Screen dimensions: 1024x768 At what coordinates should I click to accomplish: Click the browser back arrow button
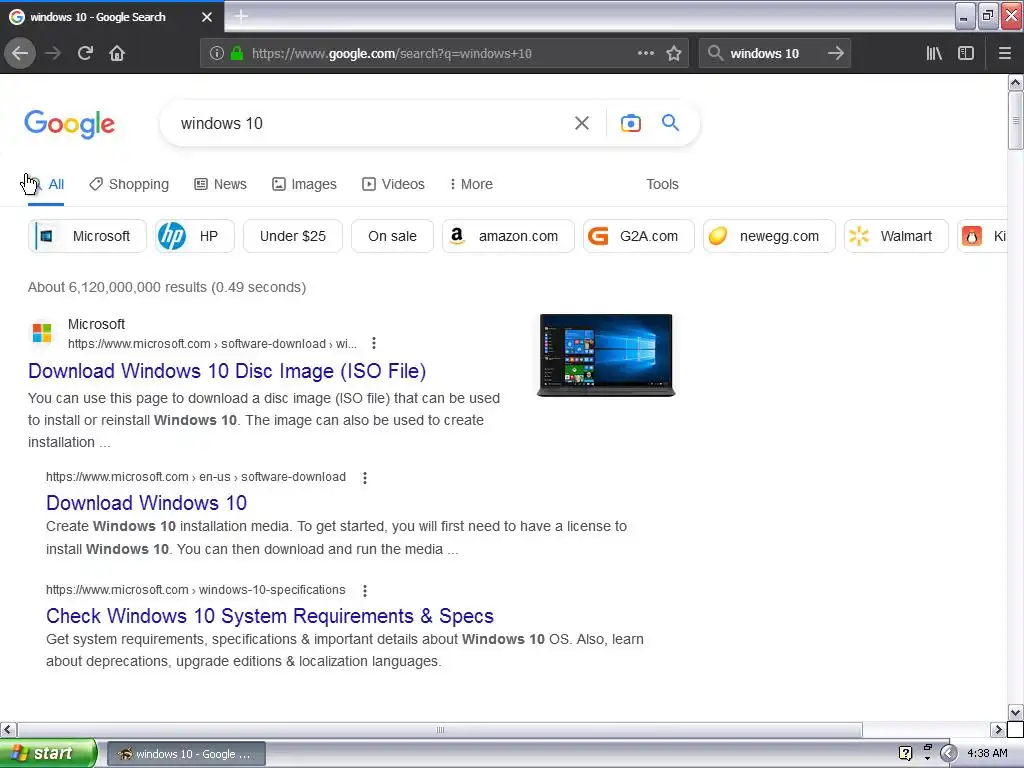click(20, 53)
